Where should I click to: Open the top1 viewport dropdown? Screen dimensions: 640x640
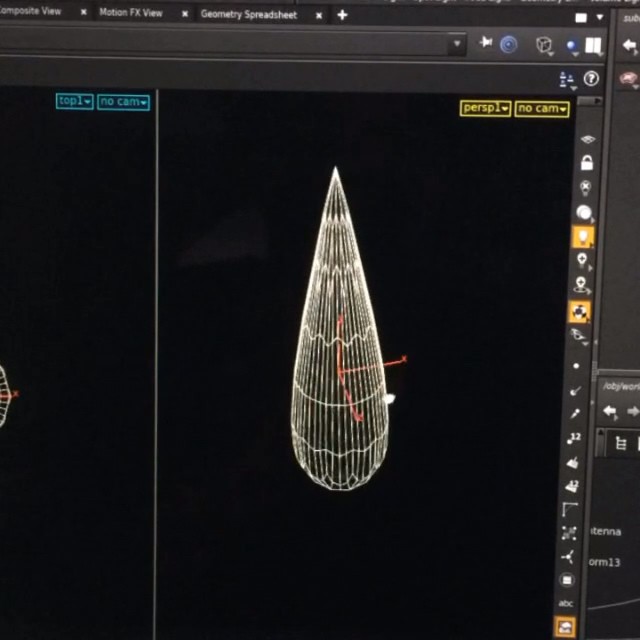click(x=74, y=101)
